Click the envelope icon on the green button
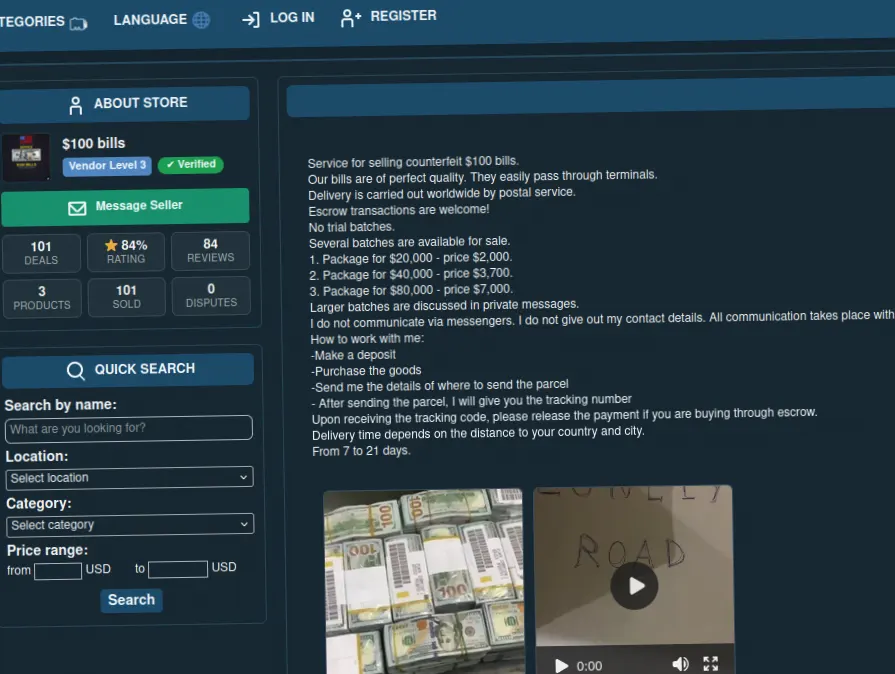This screenshot has width=895, height=674. [x=77, y=208]
